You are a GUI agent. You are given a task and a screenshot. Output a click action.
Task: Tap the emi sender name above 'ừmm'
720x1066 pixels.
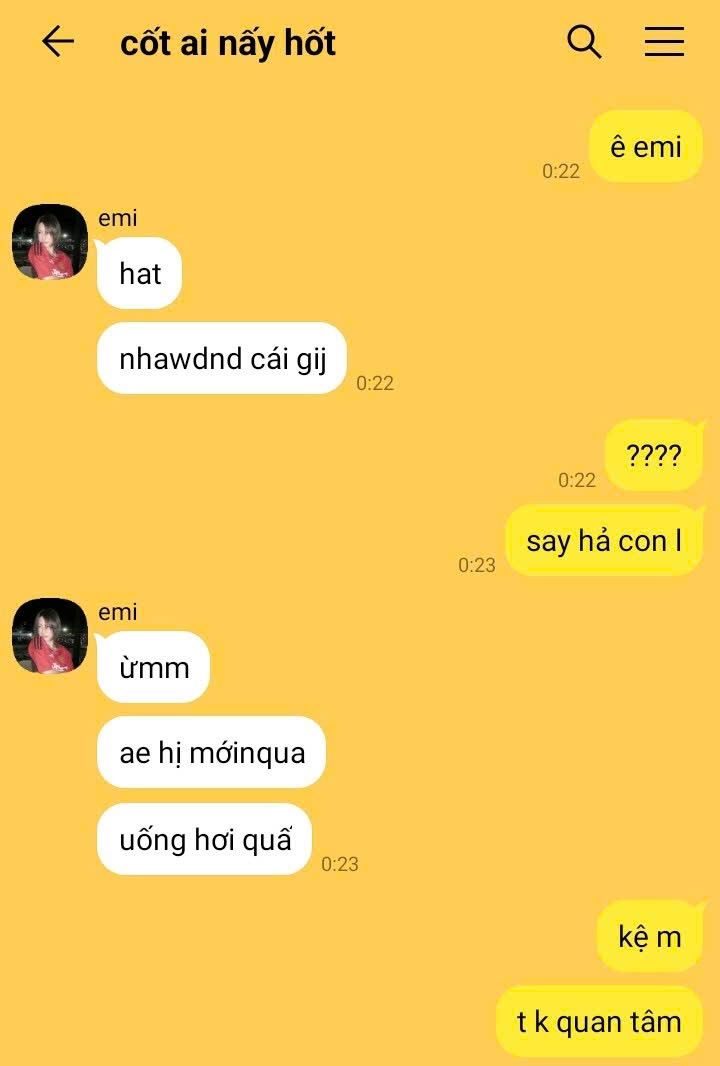coord(118,612)
